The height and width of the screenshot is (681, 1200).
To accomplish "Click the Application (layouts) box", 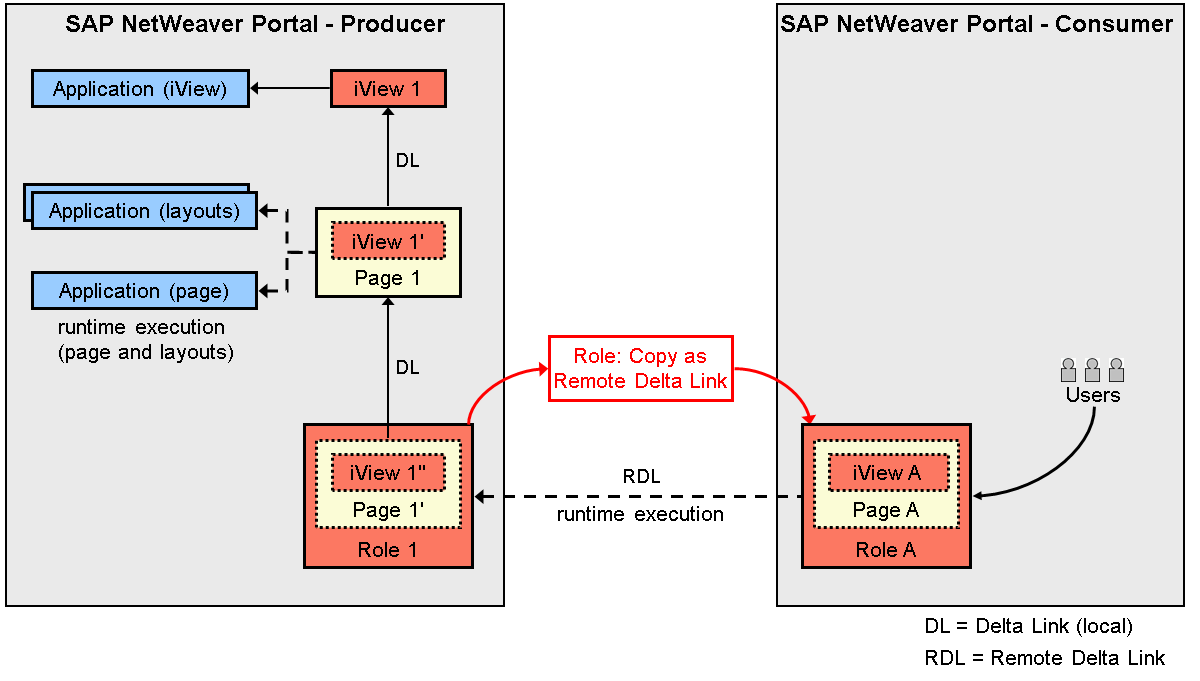I will tap(144, 211).
